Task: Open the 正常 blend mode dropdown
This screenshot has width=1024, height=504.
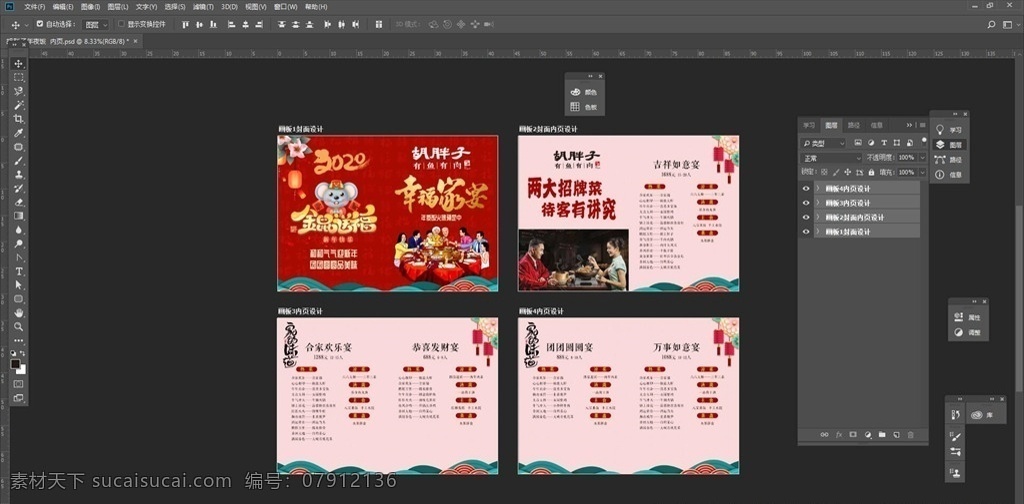Action: 831,159
